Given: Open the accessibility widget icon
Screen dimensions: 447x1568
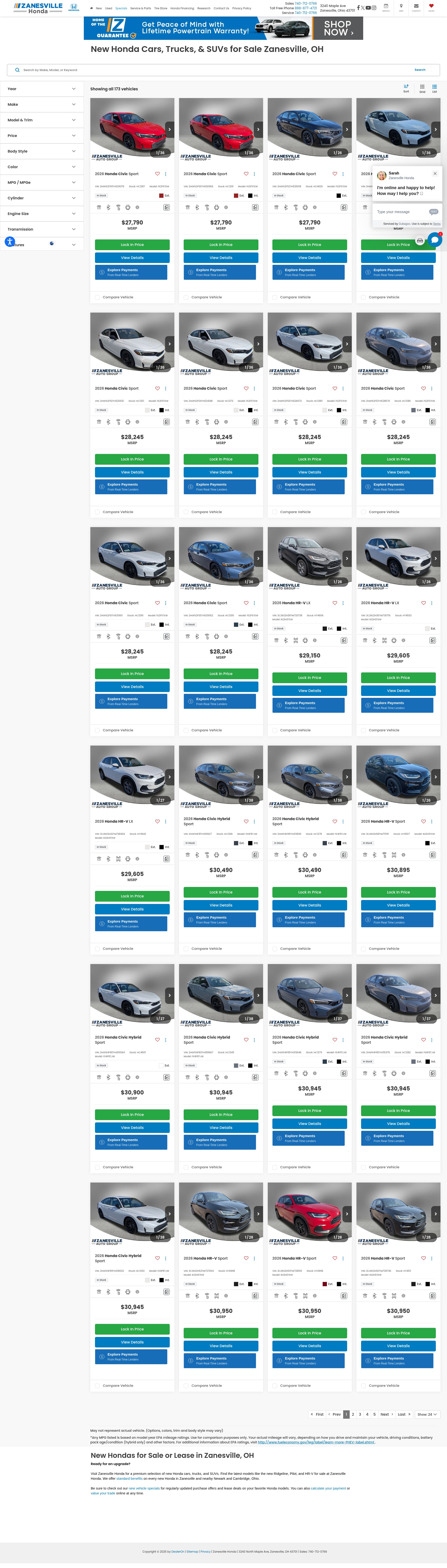Looking at the screenshot, I should pyautogui.click(x=10, y=242).
